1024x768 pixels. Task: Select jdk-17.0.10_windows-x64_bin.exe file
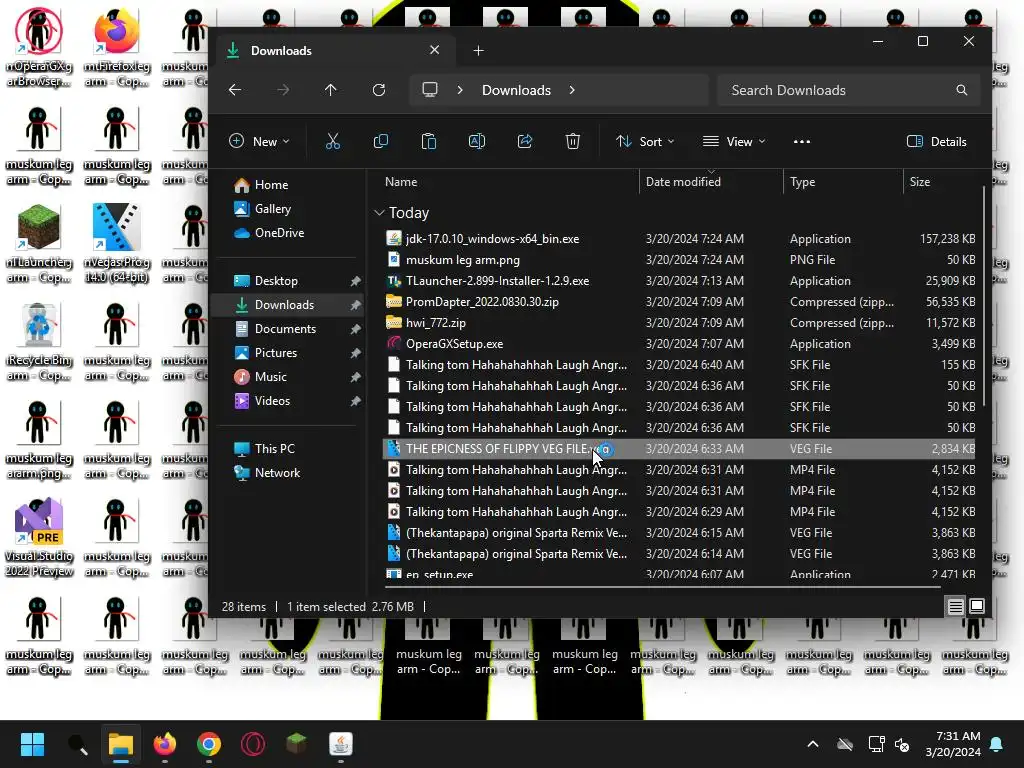(x=679, y=239)
